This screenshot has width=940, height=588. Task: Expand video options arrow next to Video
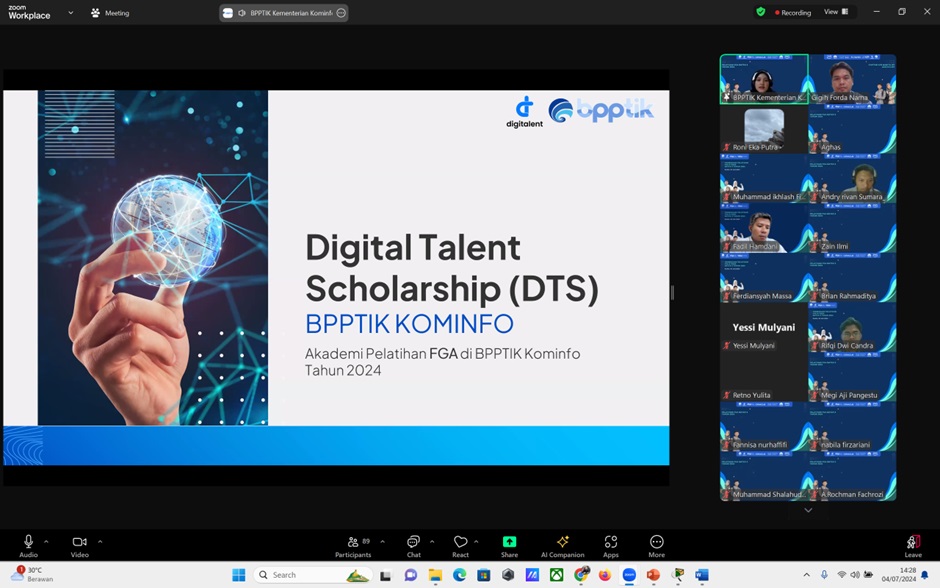point(99,541)
